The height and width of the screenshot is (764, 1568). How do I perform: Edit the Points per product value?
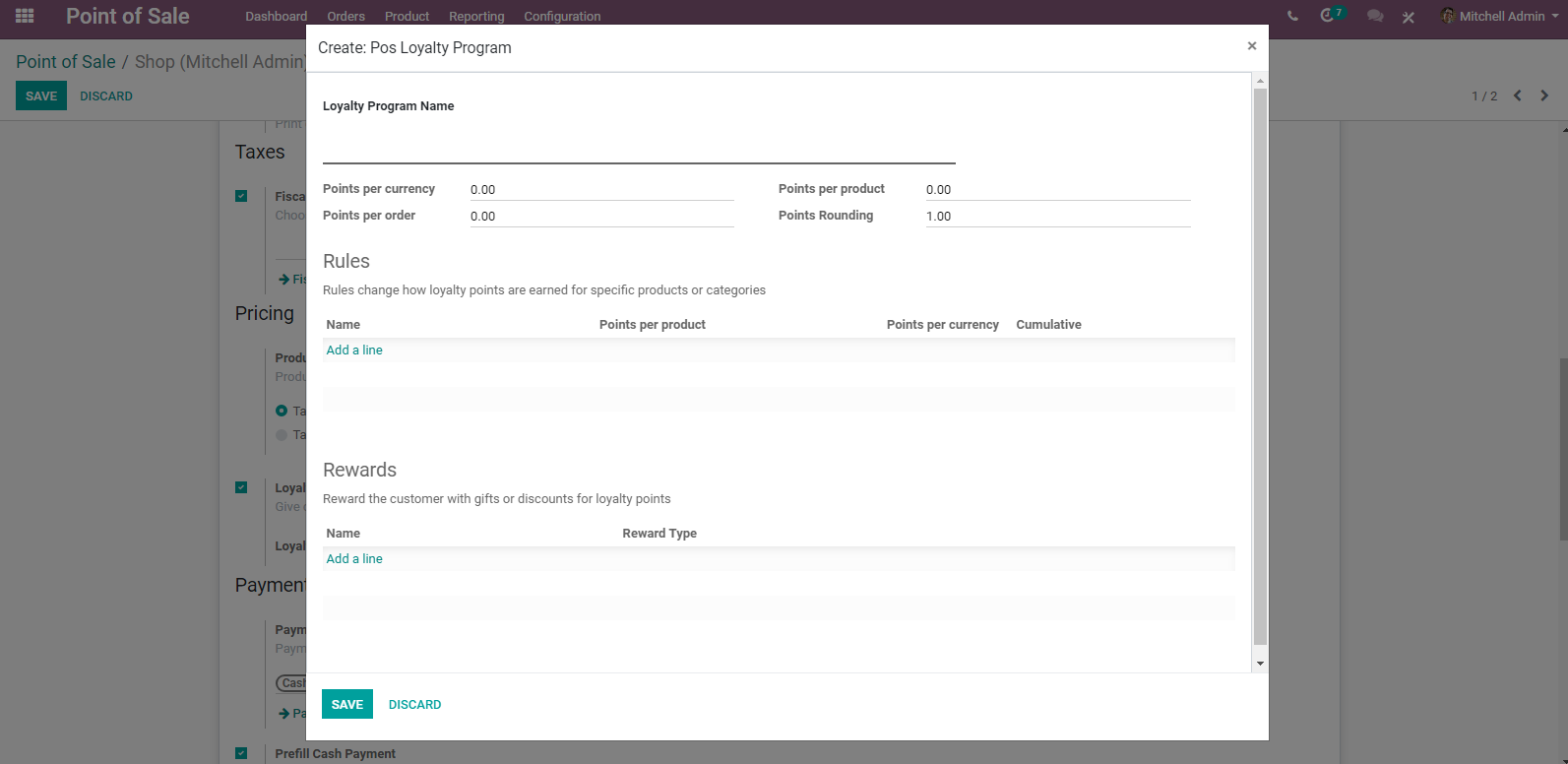(x=1058, y=189)
